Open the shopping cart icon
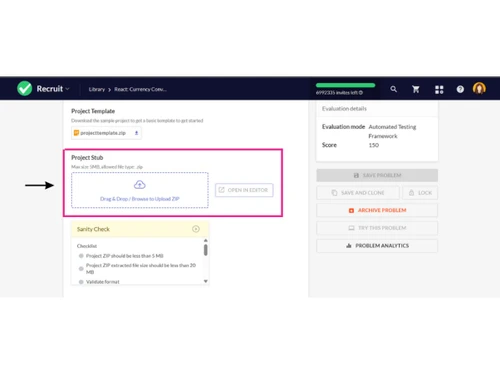This screenshot has height=375, width=500. pyautogui.click(x=416, y=89)
